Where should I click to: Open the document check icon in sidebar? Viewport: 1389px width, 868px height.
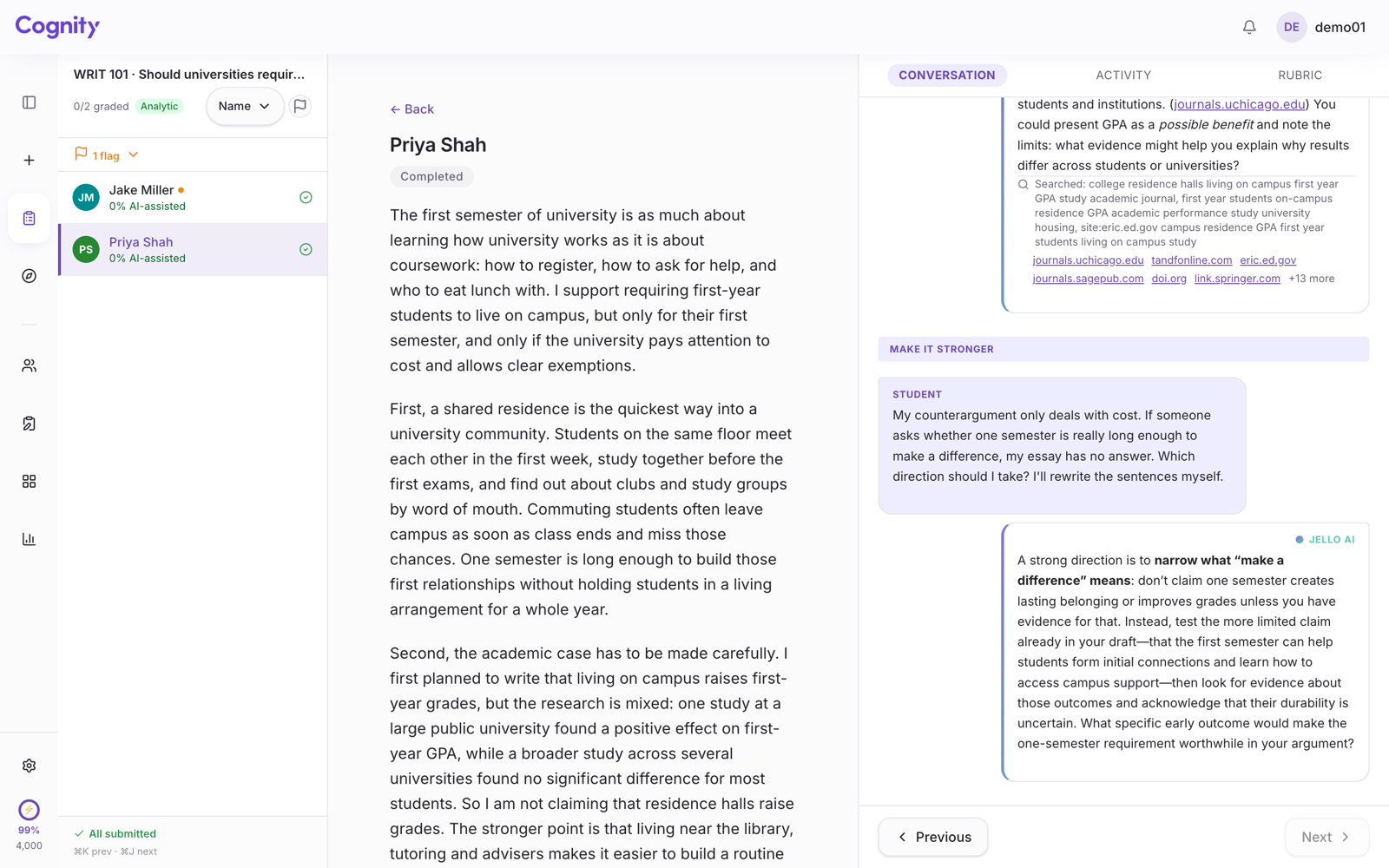click(29, 424)
